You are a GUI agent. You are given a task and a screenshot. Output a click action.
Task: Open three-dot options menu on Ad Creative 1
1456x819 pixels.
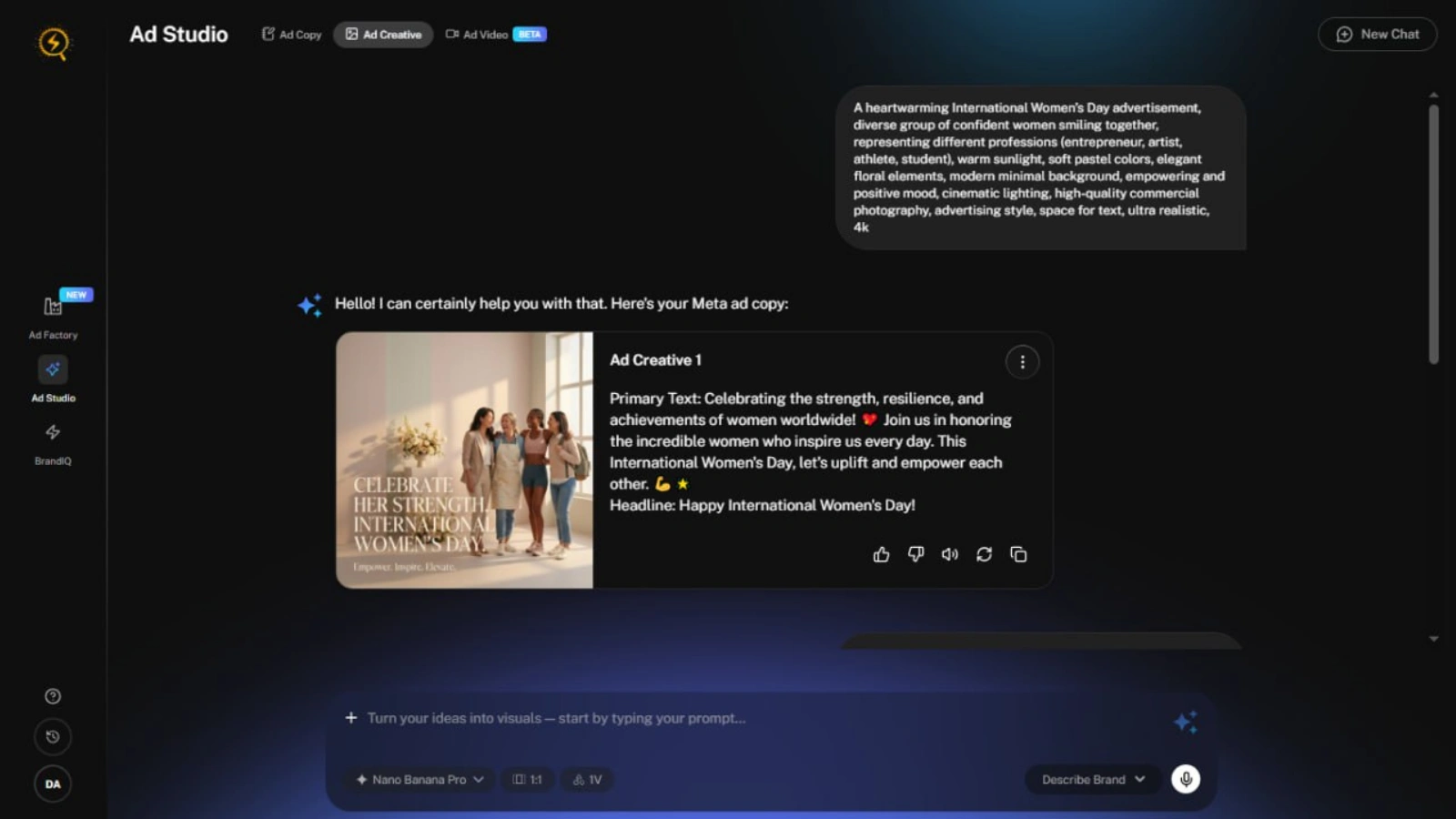1022,362
